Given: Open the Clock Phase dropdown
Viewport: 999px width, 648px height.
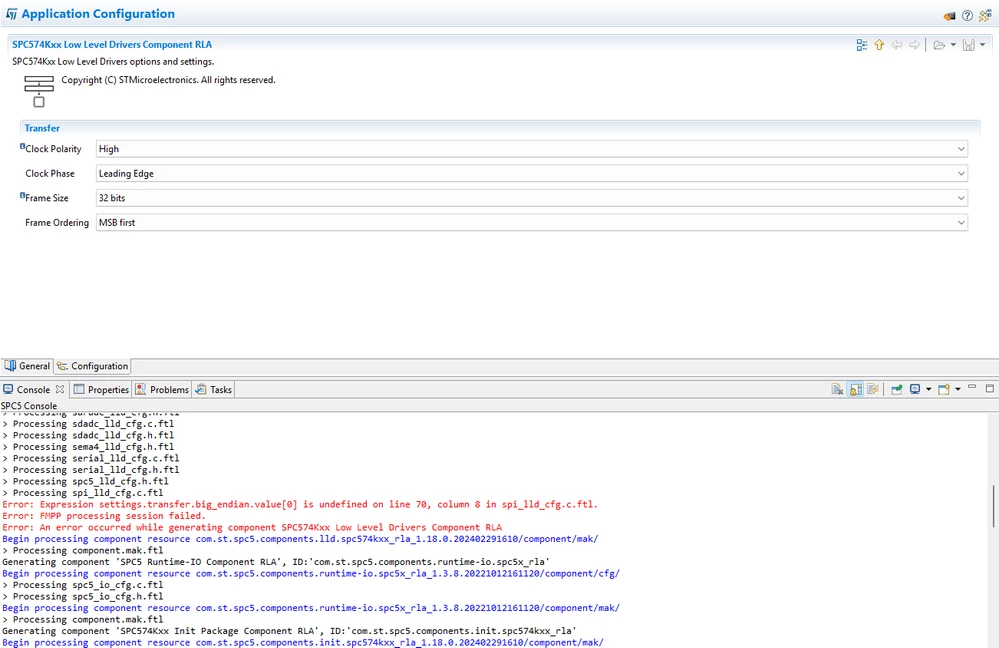Looking at the screenshot, I should pos(531,173).
